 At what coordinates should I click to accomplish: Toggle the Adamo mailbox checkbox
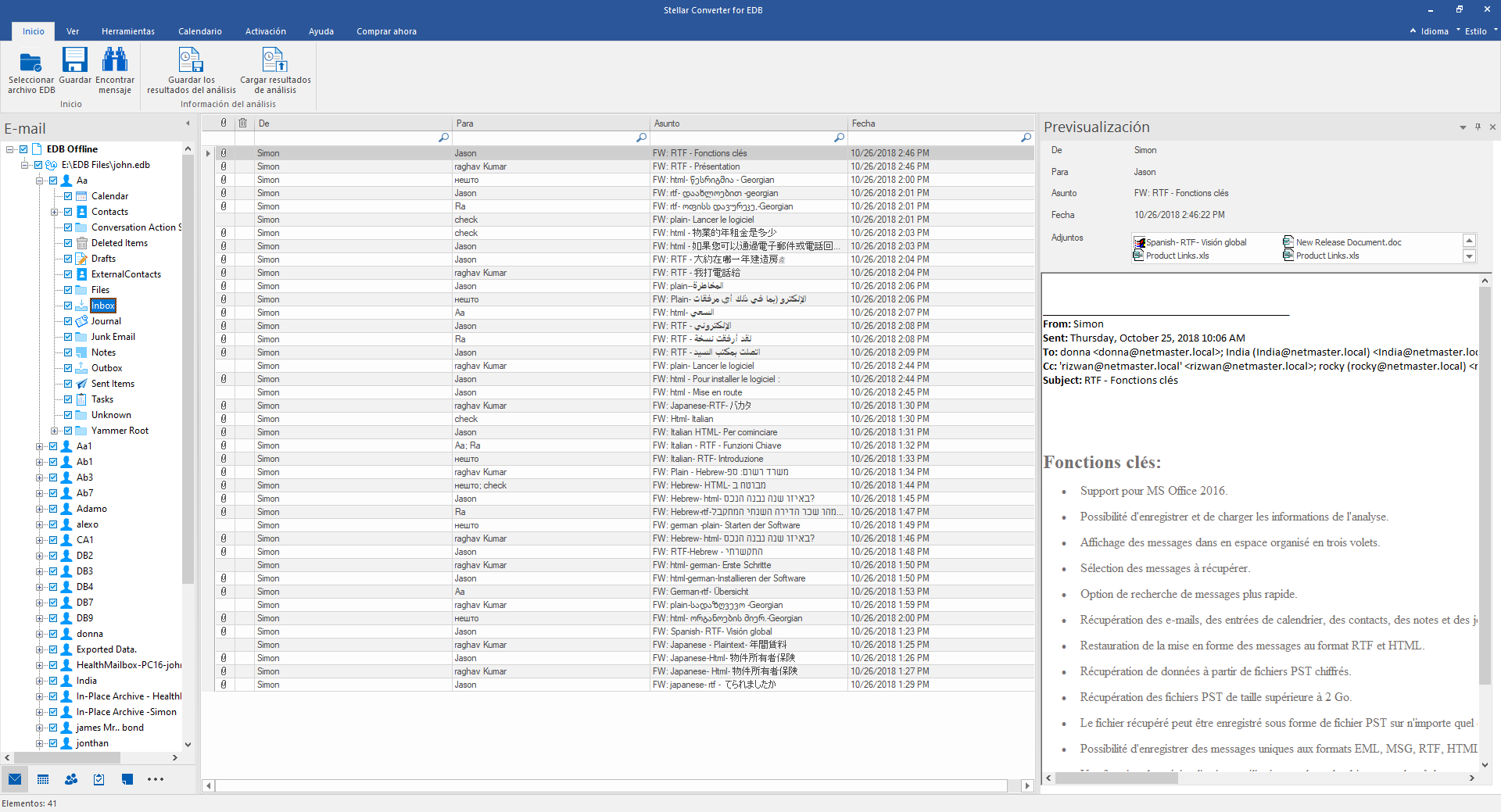pos(53,509)
